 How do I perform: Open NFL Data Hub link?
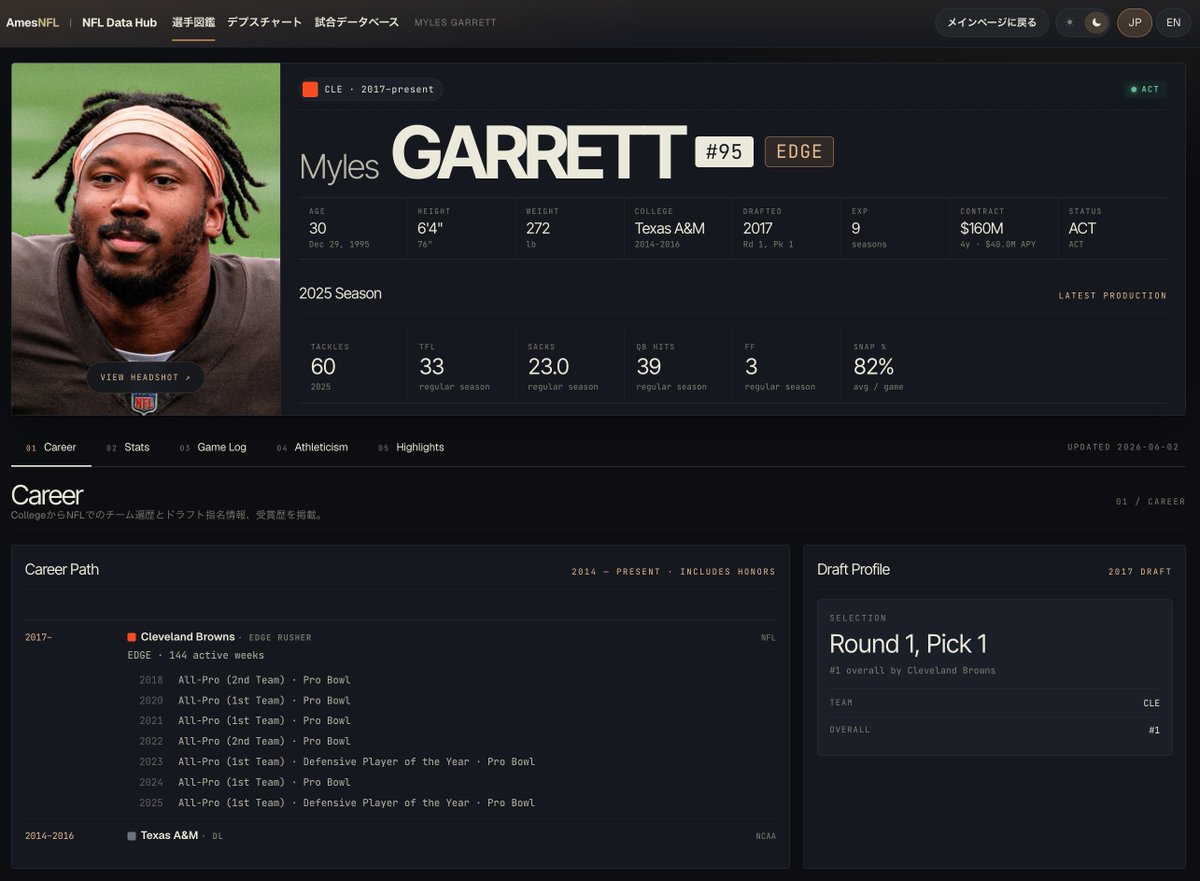point(119,22)
